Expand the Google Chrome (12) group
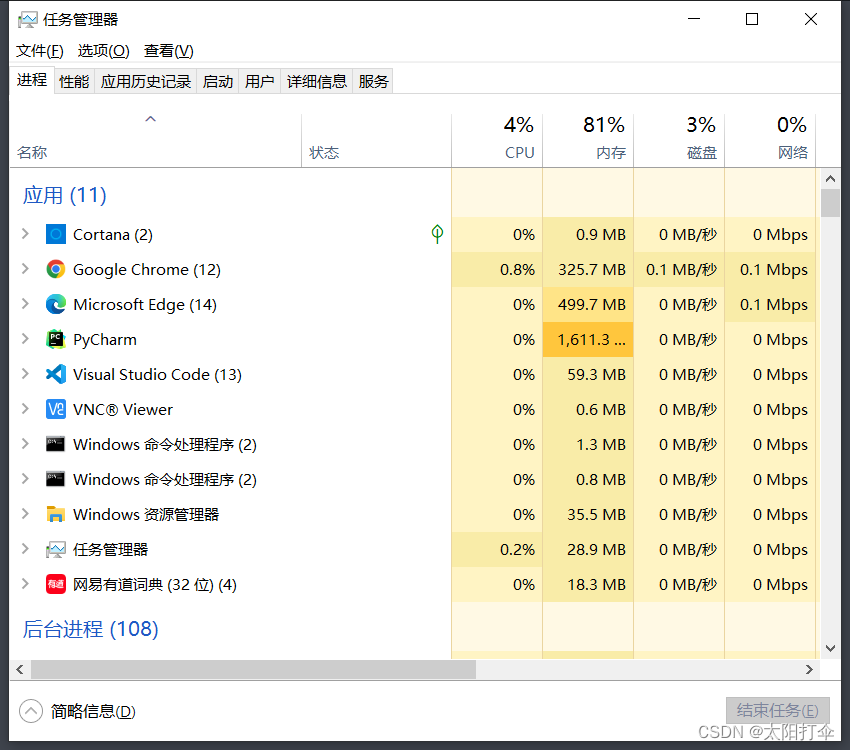 coord(25,269)
